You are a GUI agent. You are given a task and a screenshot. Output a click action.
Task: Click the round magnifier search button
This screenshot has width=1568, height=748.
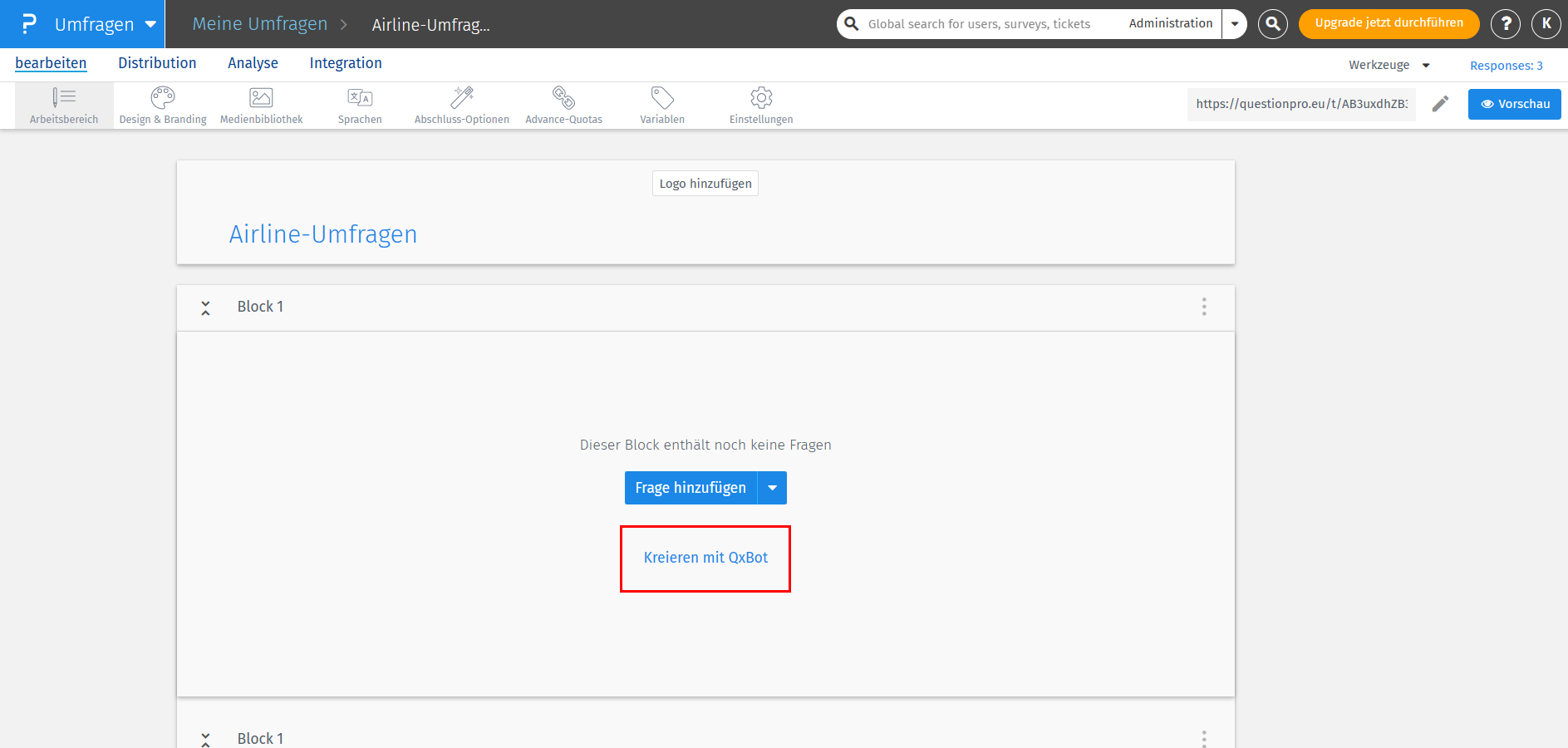pyautogui.click(x=1273, y=24)
